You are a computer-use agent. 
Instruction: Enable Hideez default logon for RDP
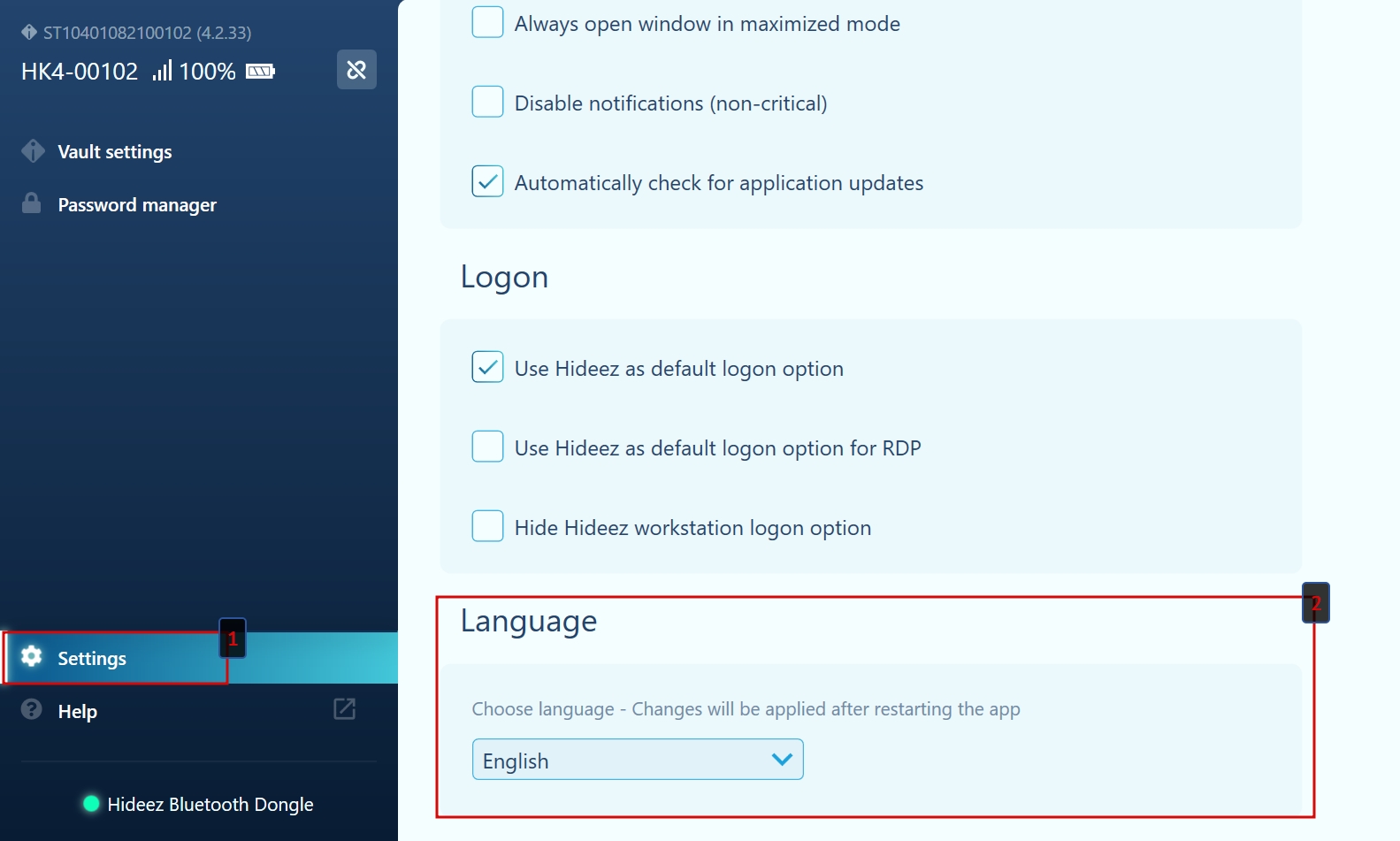click(x=487, y=447)
